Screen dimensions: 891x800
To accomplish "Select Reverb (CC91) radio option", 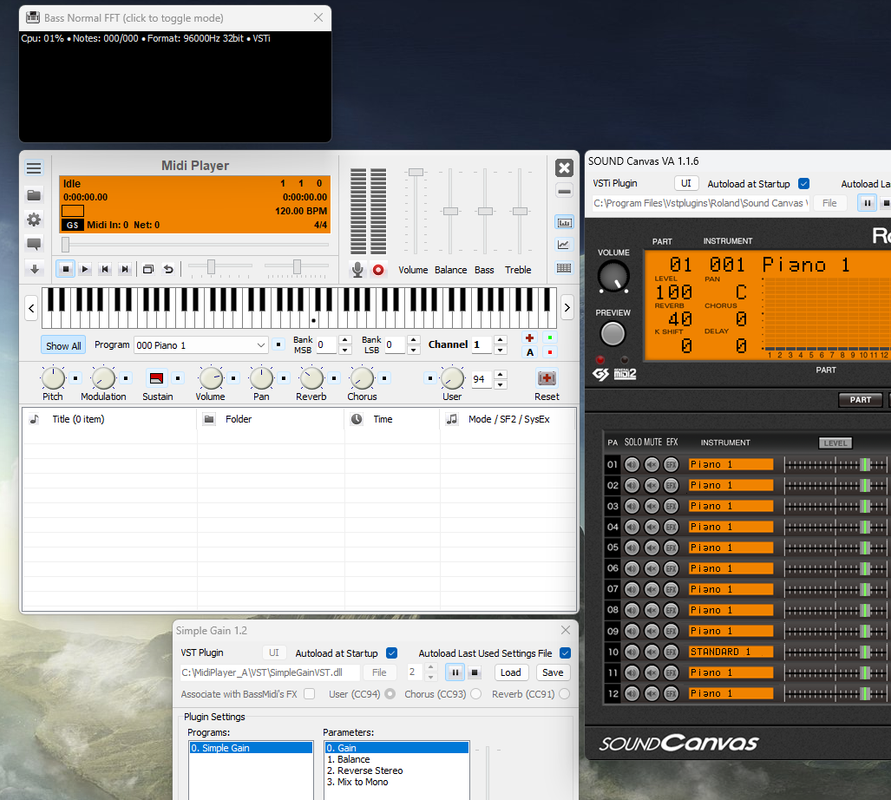I will (x=564, y=694).
